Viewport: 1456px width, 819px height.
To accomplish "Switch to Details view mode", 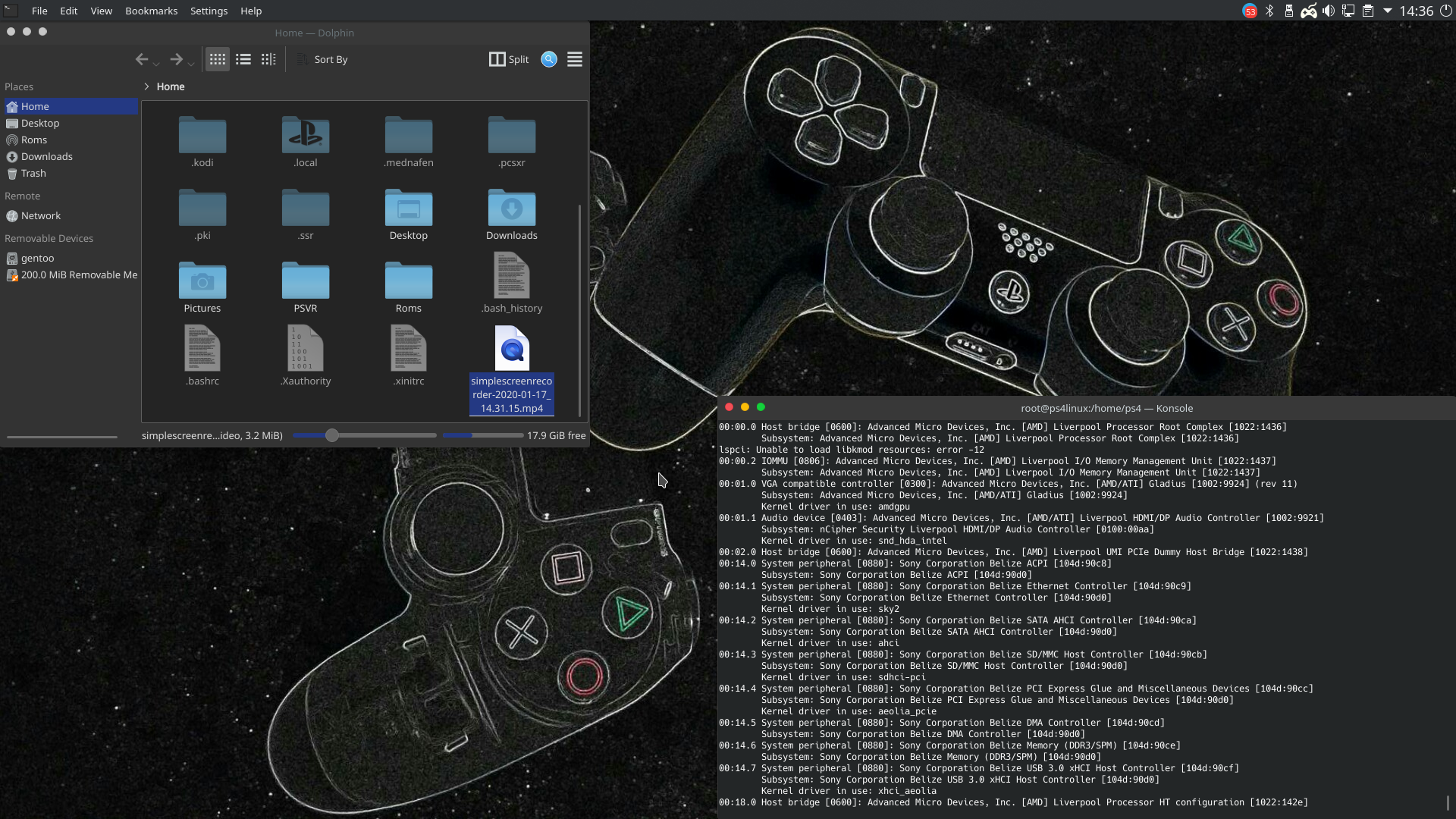I will coord(268,59).
